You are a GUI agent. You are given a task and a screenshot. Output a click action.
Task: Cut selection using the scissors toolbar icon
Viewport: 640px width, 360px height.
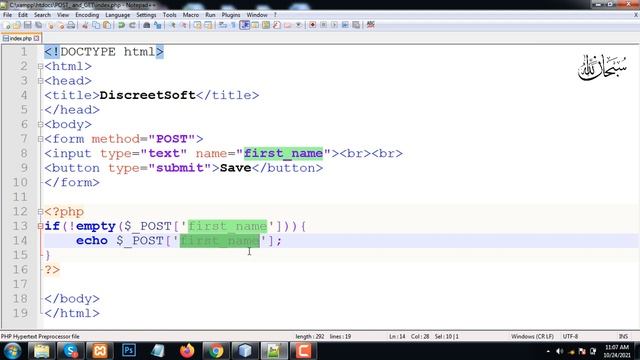tap(85, 25)
